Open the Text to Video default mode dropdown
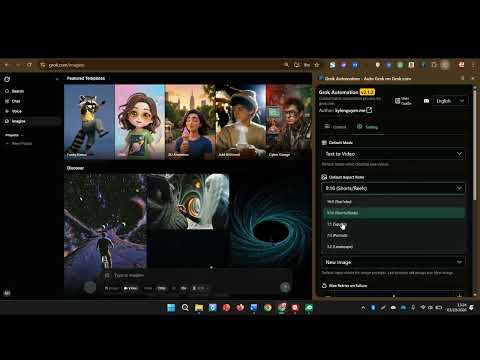The width and height of the screenshot is (480, 360). tap(393, 154)
